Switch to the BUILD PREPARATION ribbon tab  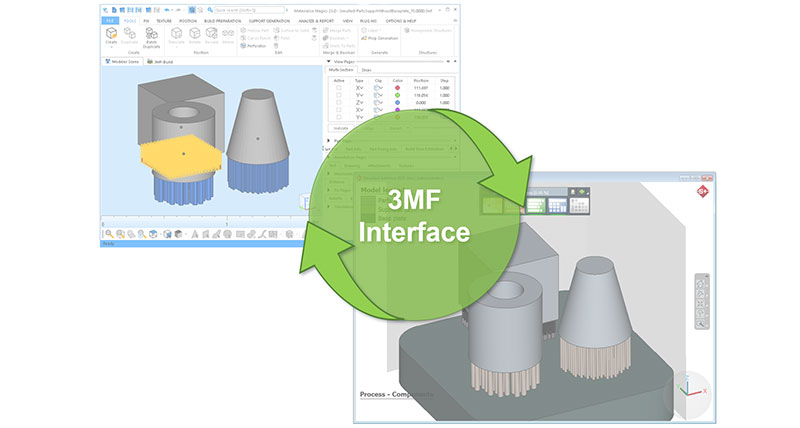click(x=222, y=21)
